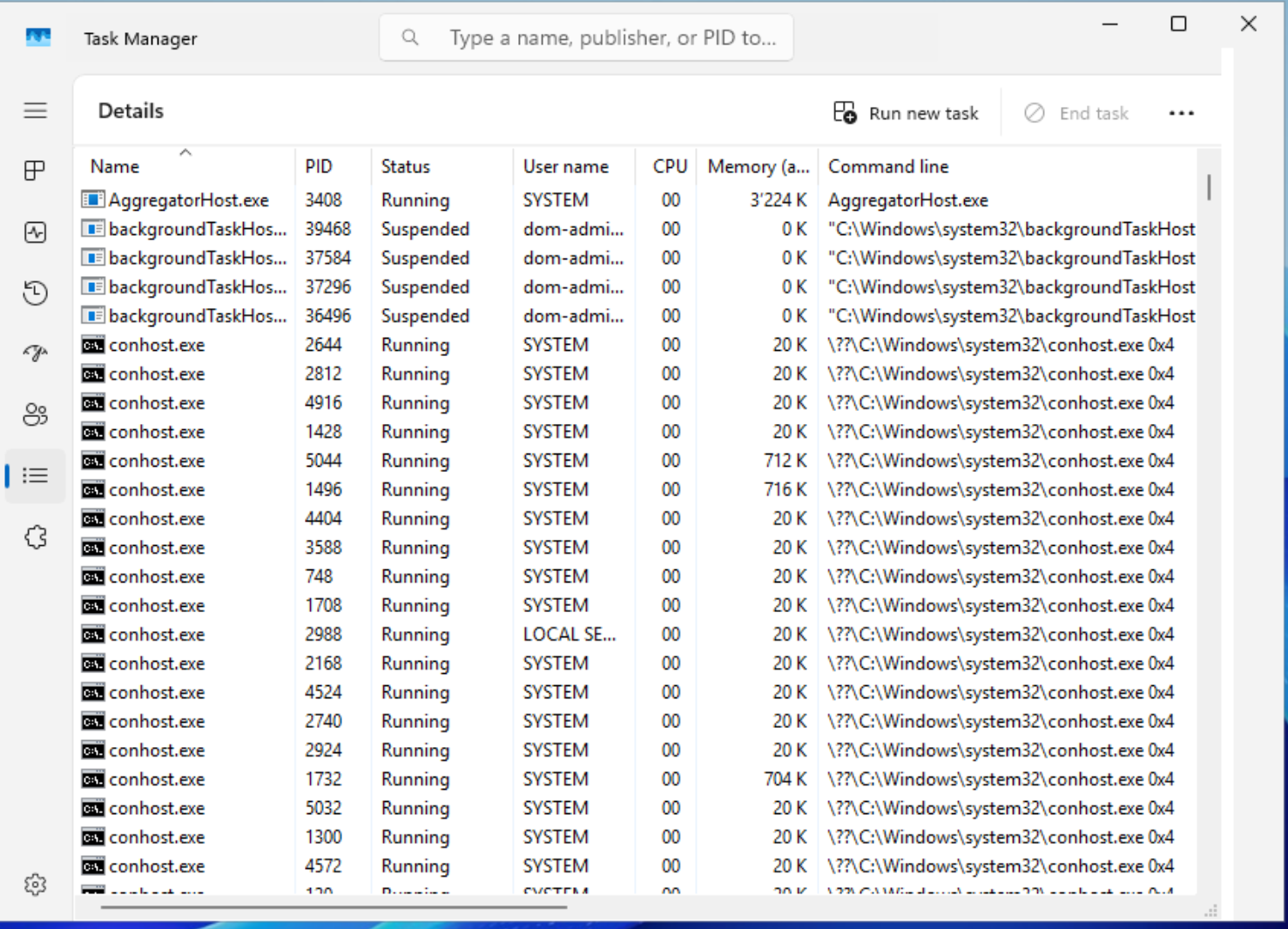Open the App history page icon
1288x929 pixels.
pos(35,293)
